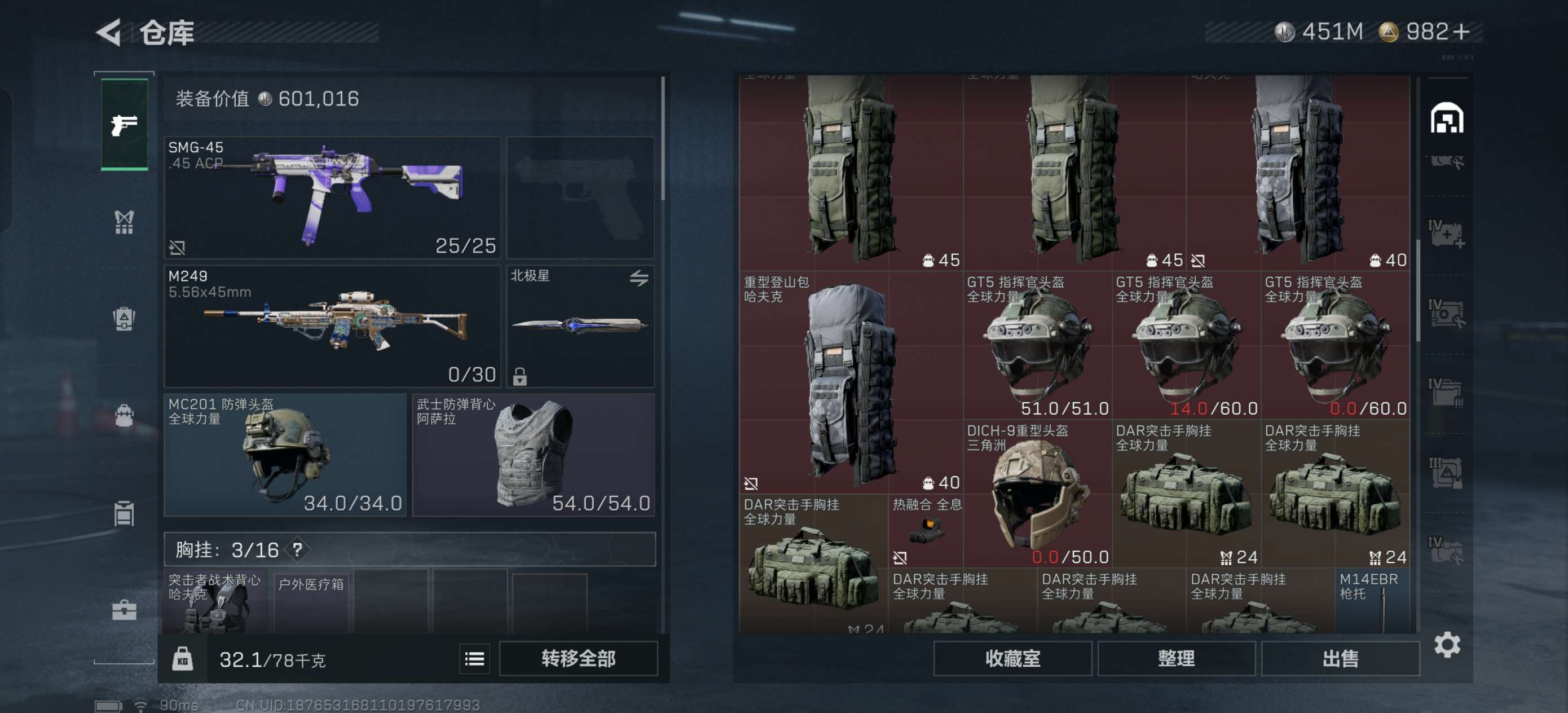Sort the stash with 整理
This screenshot has width=1568, height=713.
1176,658
